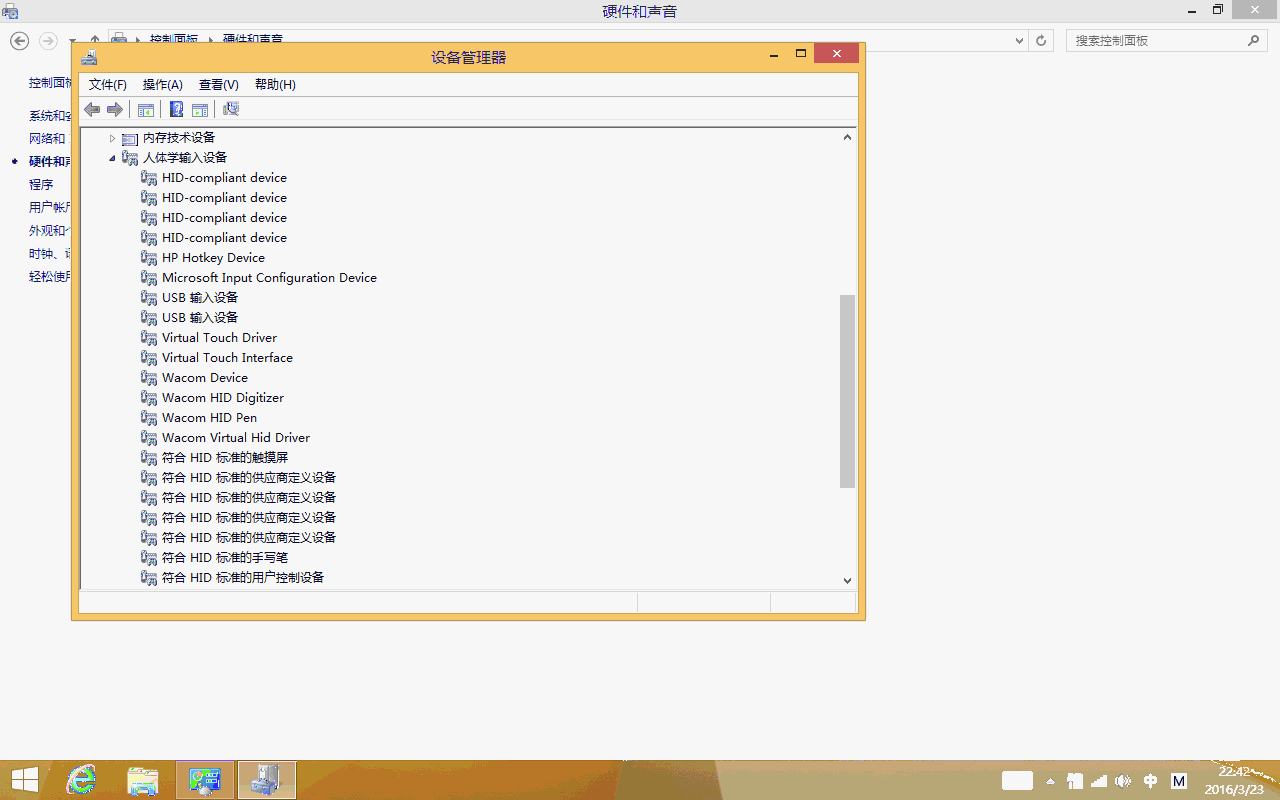Switch to Control Panel taskbar button
Image resolution: width=1280 pixels, height=800 pixels.
pos(206,780)
